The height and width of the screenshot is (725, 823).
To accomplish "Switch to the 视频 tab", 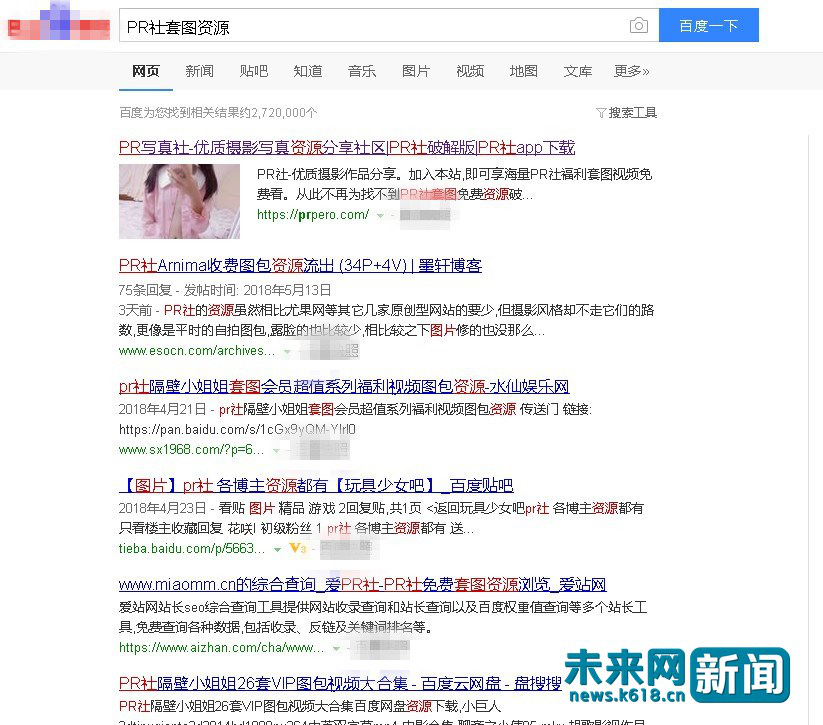I will click(470, 71).
